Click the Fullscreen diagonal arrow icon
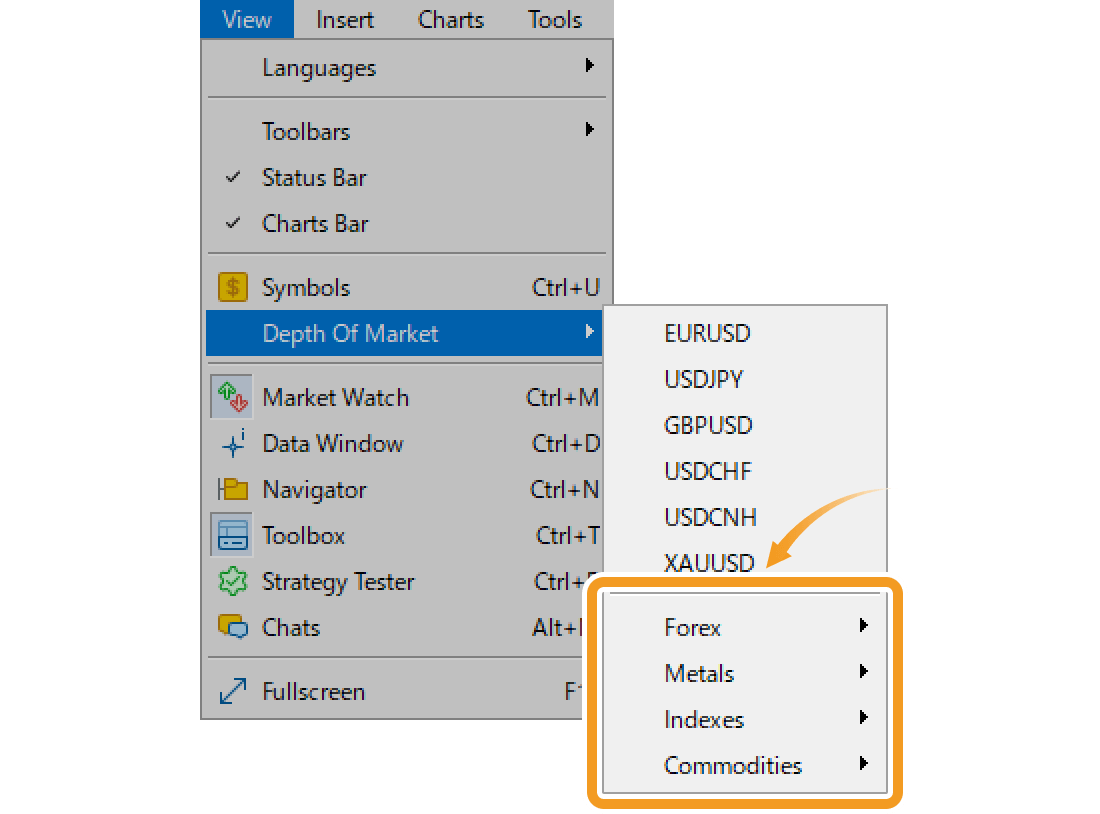The width and height of the screenshot is (1100, 814). 231,690
